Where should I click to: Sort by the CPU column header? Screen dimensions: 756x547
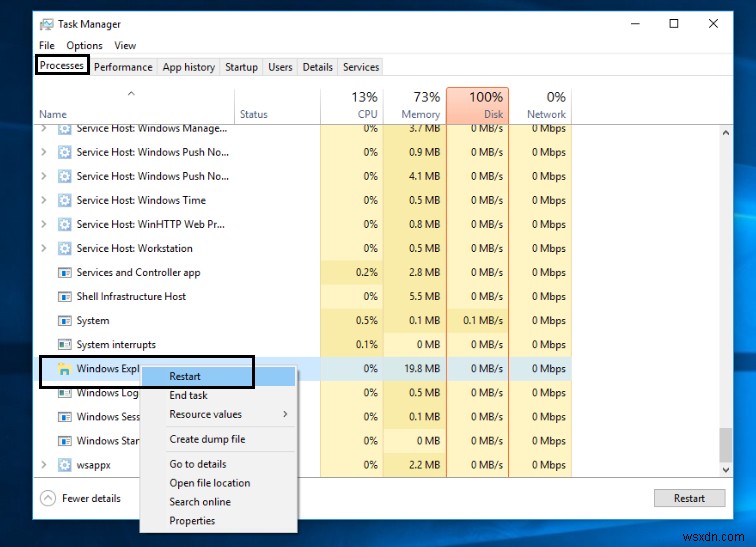click(351, 106)
